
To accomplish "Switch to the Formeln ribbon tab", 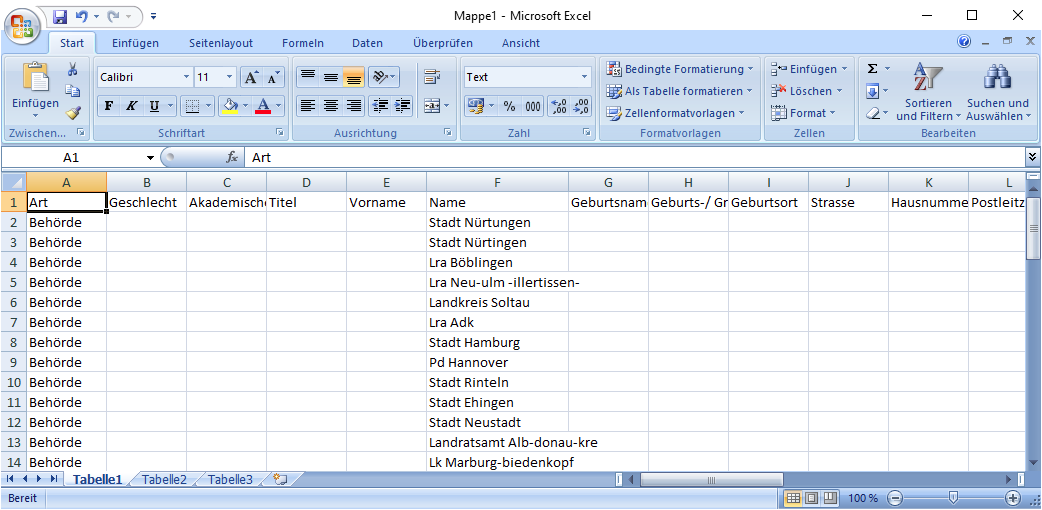I will click(302, 43).
